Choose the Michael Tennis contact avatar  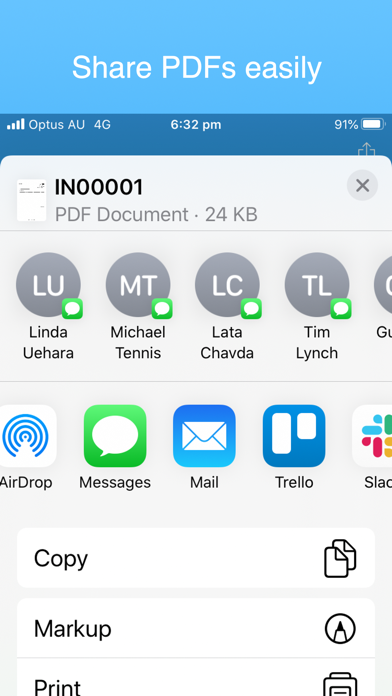point(138,285)
